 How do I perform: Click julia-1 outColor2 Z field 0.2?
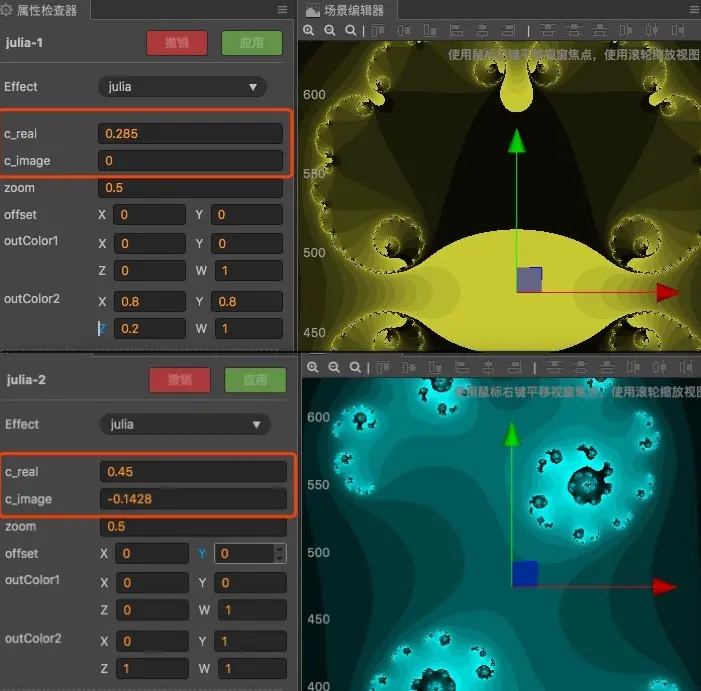coord(150,329)
